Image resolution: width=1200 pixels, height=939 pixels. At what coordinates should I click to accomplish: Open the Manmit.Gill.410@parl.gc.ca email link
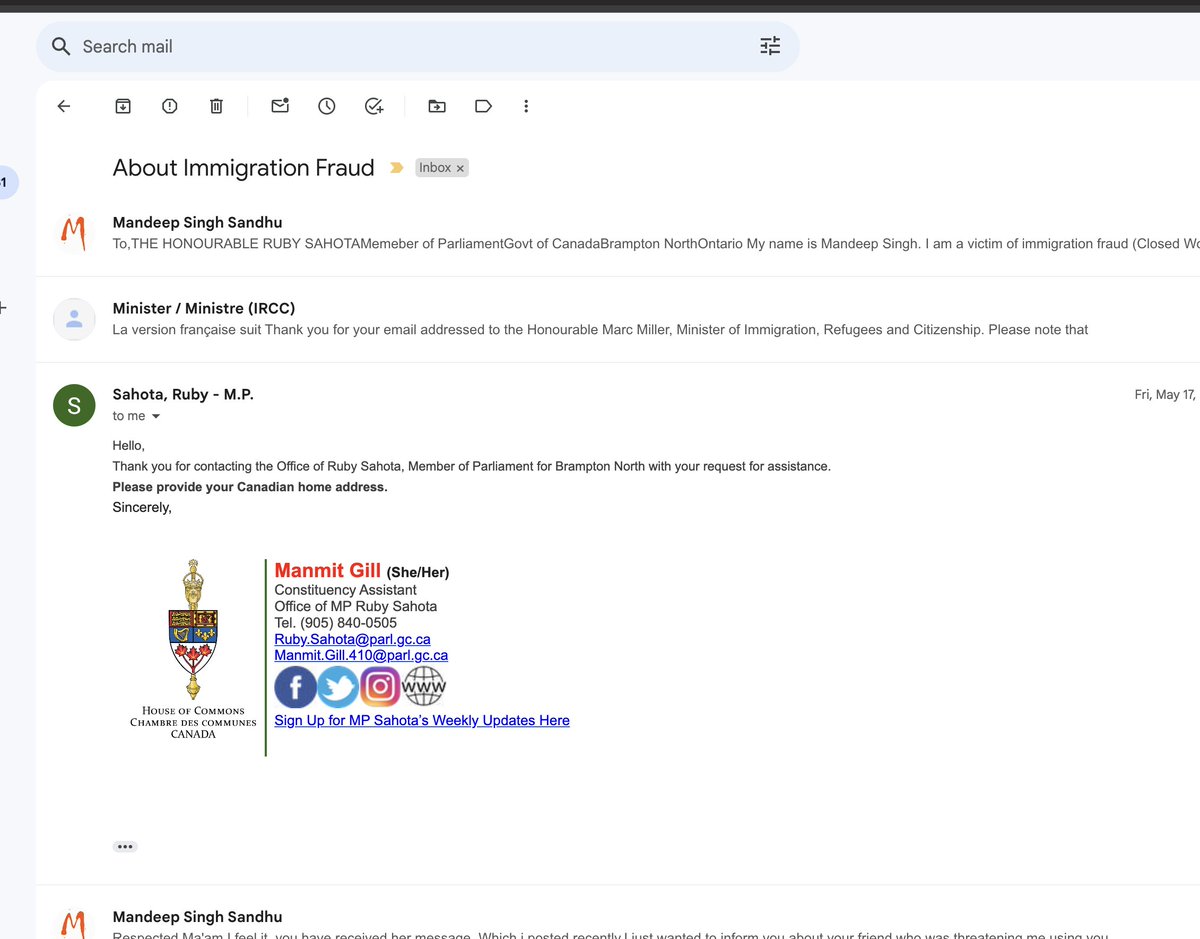pos(361,655)
